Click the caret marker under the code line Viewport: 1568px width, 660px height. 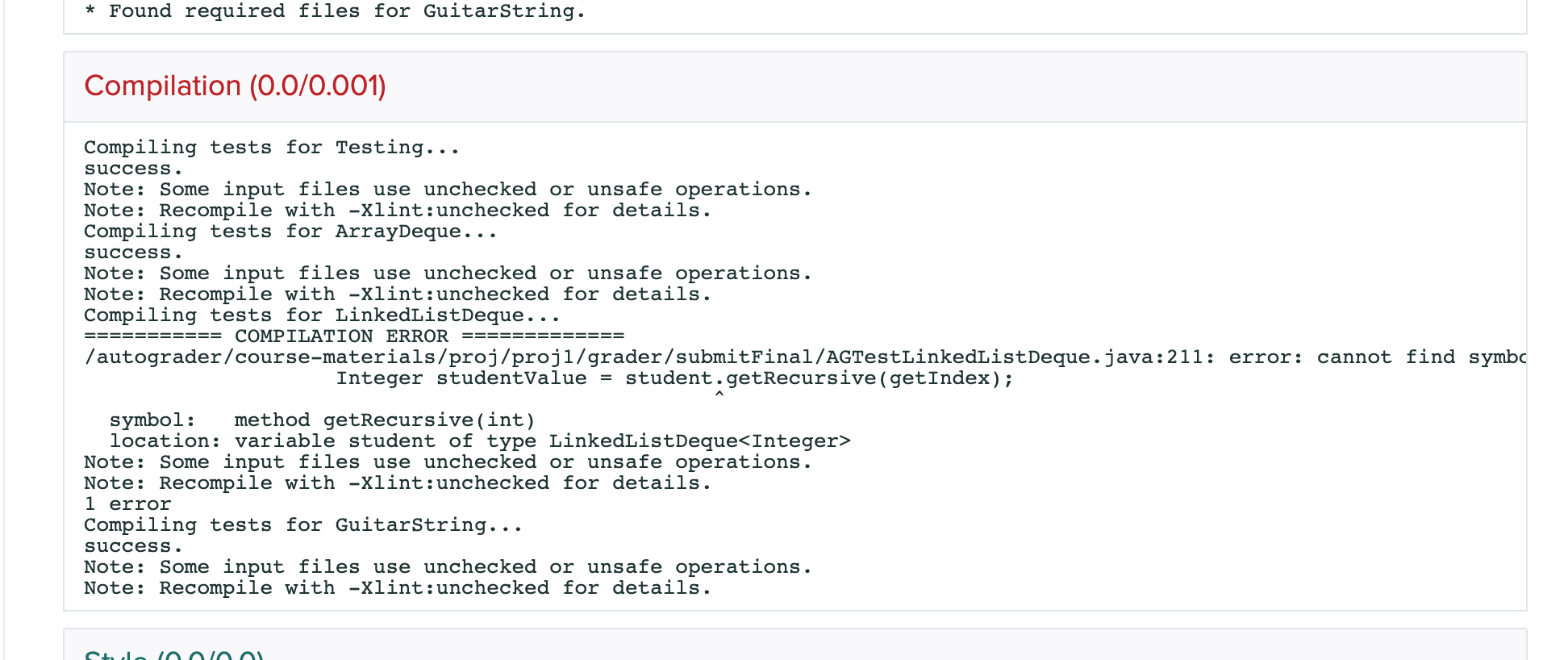[x=719, y=394]
